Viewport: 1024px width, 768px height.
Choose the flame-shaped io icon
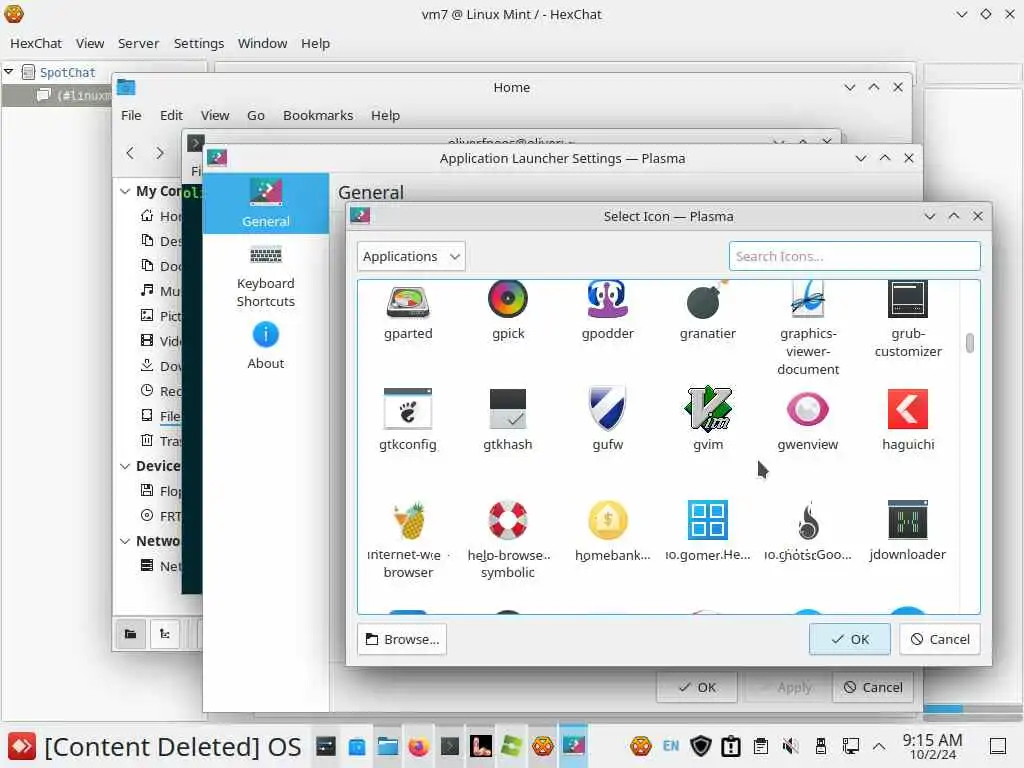[808, 520]
